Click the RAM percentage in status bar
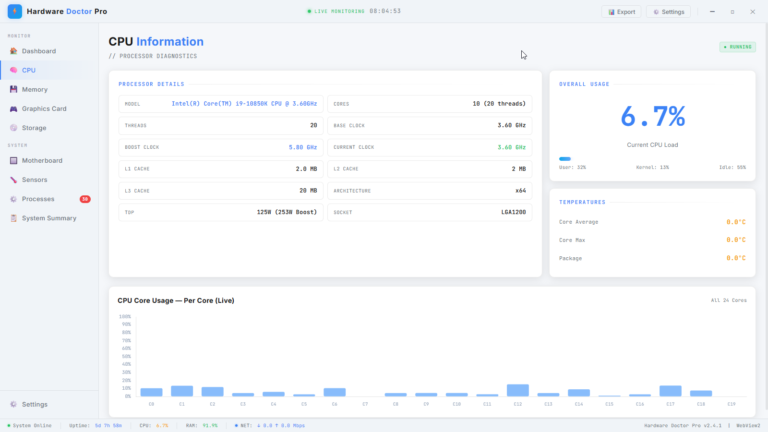This screenshot has width=768, height=432. click(x=210, y=426)
